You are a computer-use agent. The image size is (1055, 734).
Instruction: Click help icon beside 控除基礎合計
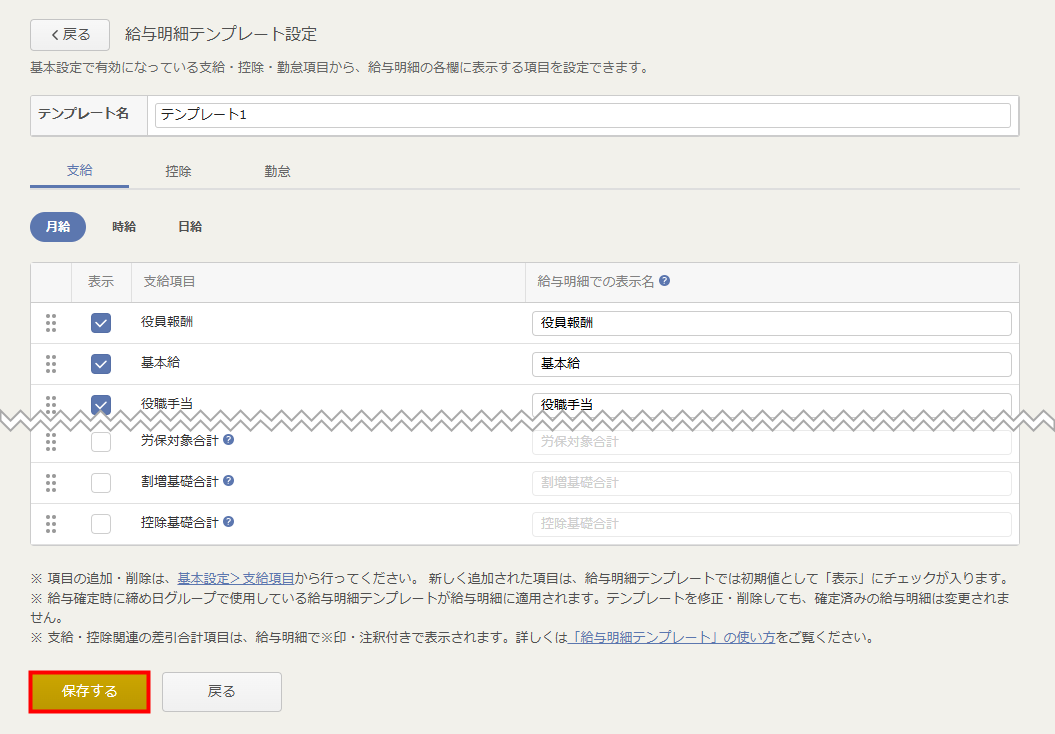229,522
